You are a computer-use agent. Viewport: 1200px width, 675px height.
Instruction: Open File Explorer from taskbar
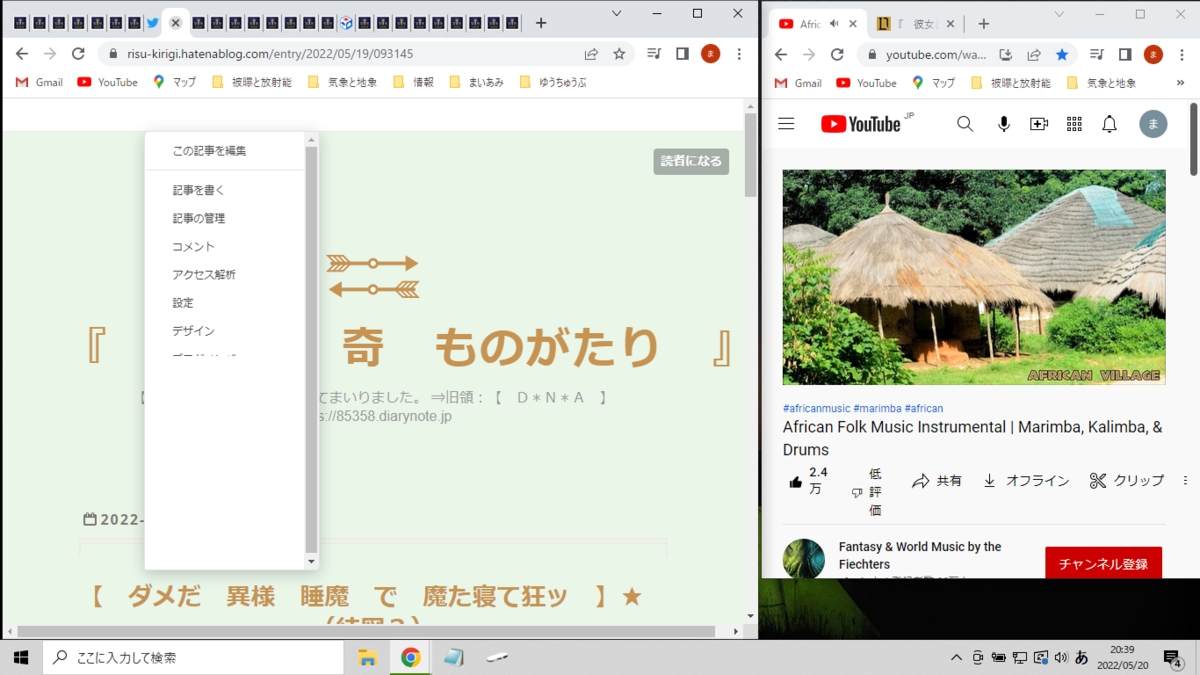point(367,657)
